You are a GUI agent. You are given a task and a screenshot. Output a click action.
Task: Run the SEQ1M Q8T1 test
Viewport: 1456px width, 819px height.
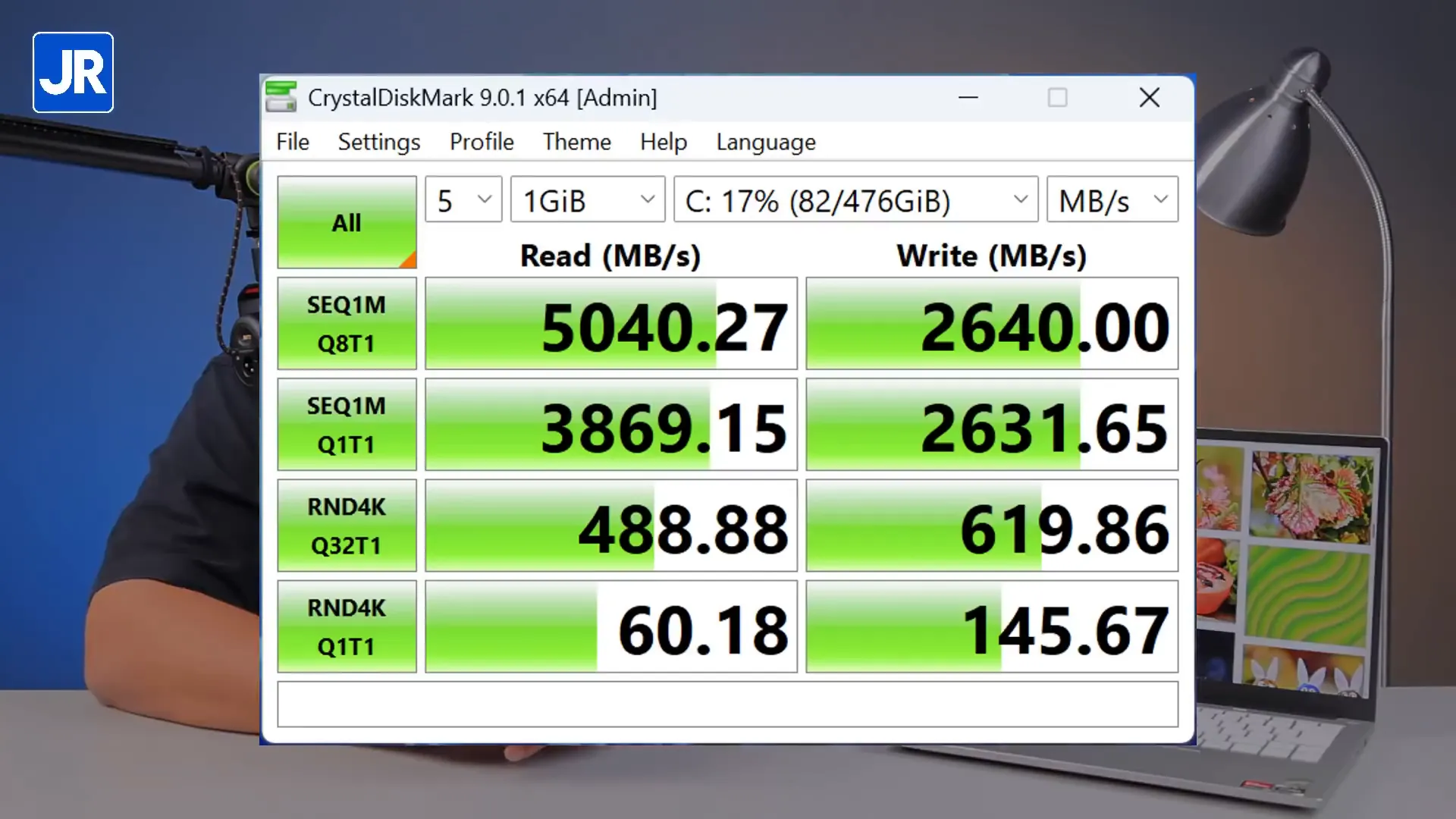[347, 324]
